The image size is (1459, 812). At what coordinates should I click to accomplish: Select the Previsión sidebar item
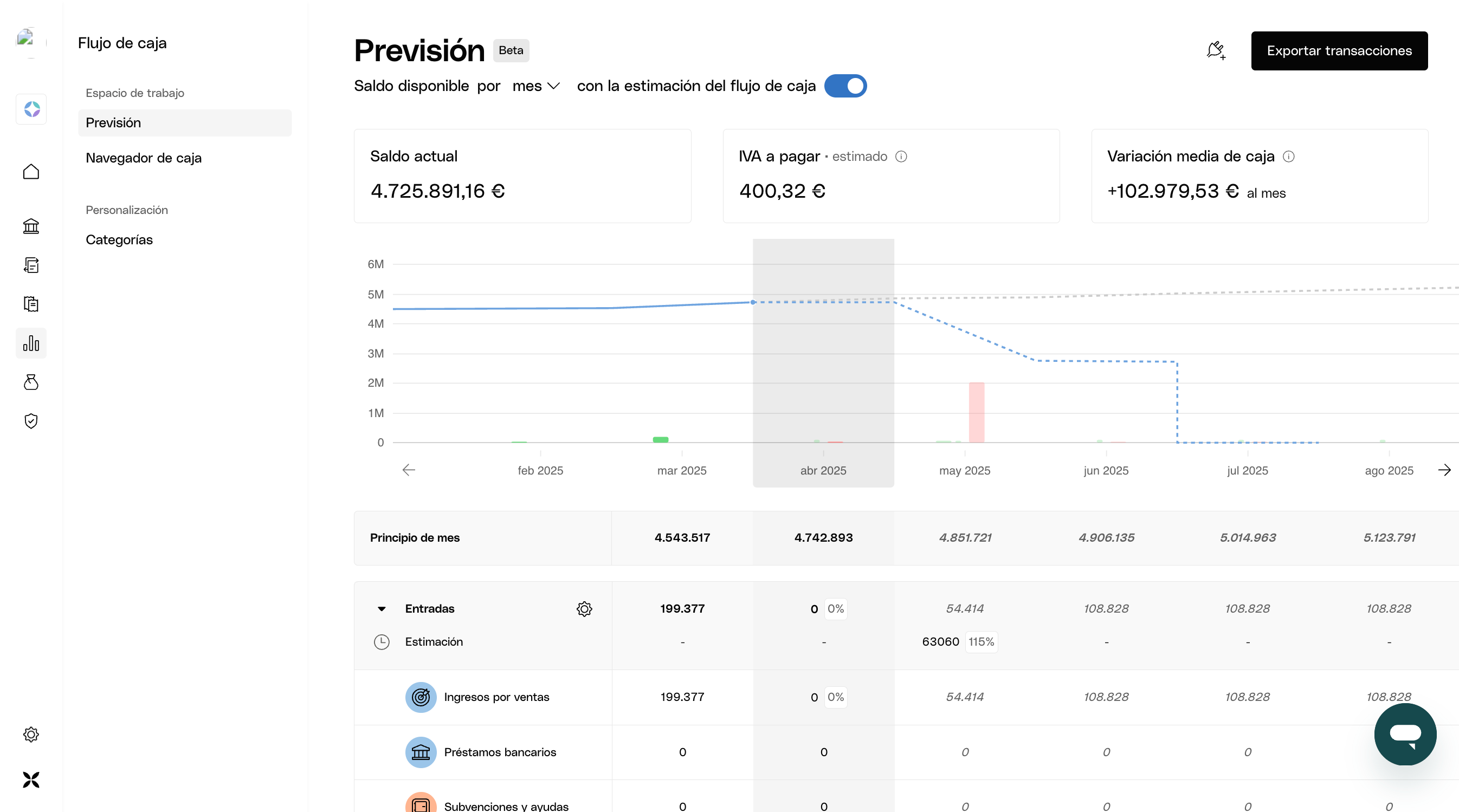(x=113, y=123)
